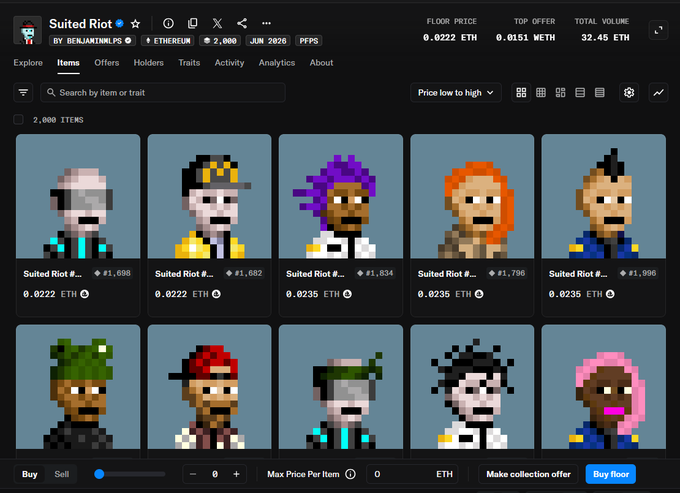Open the three-dot more options menu
The image size is (680, 493).
(x=266, y=23)
